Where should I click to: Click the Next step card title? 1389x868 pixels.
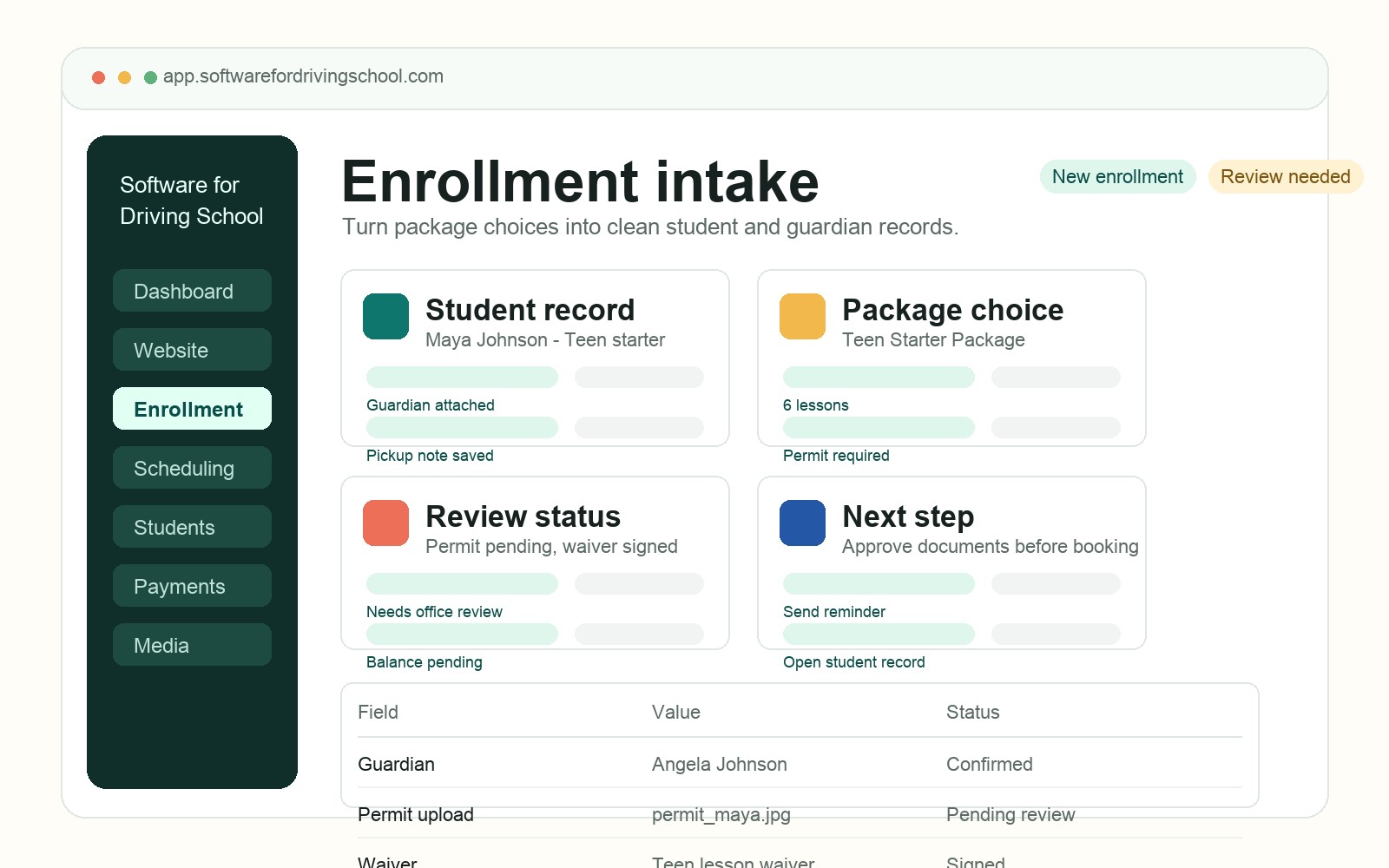908,516
